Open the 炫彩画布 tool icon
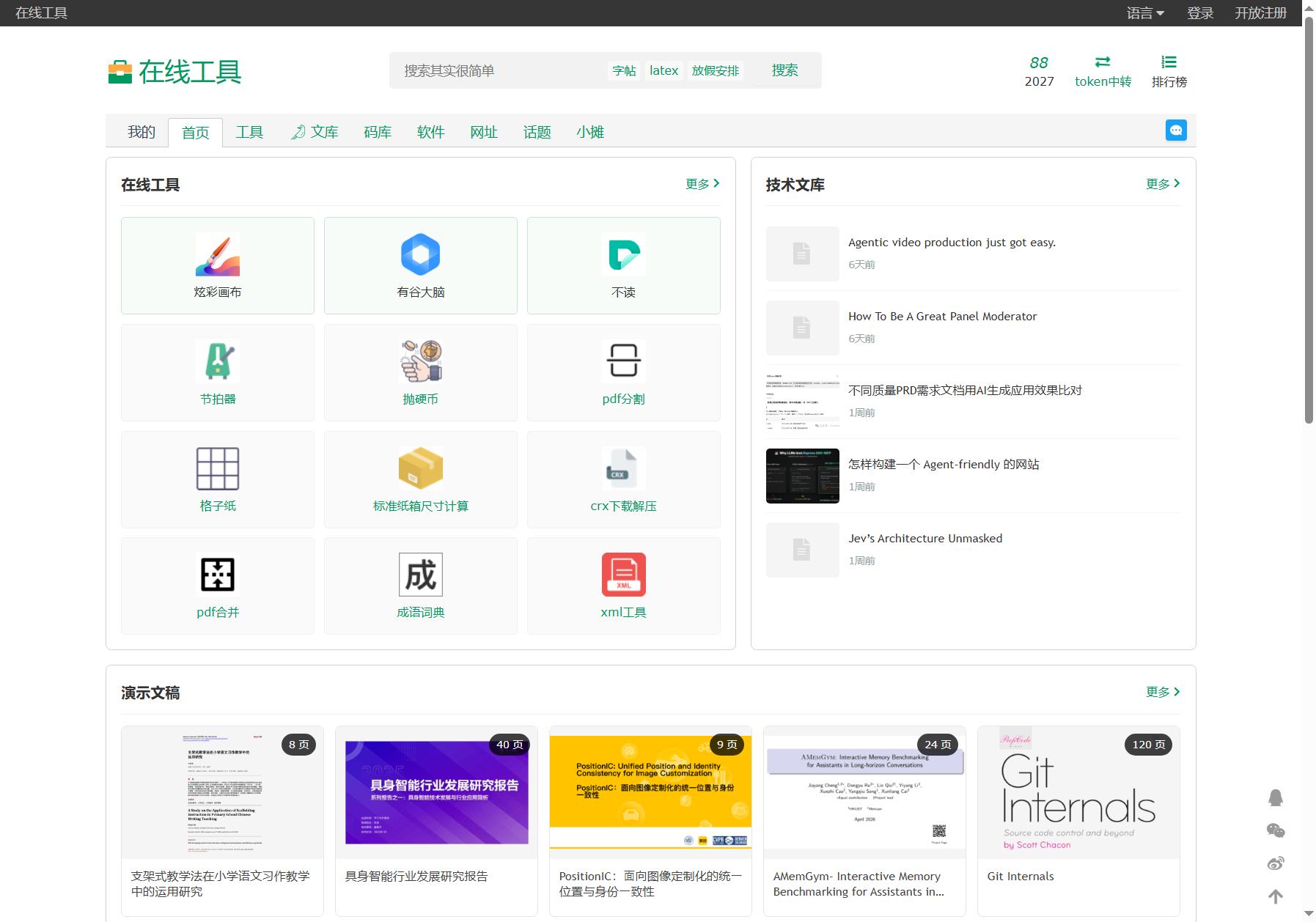 click(218, 254)
